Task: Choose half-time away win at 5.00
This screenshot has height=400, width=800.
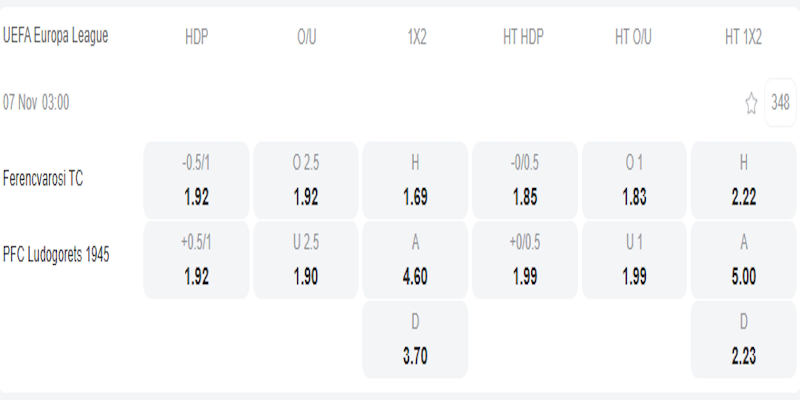Action: pos(743,259)
